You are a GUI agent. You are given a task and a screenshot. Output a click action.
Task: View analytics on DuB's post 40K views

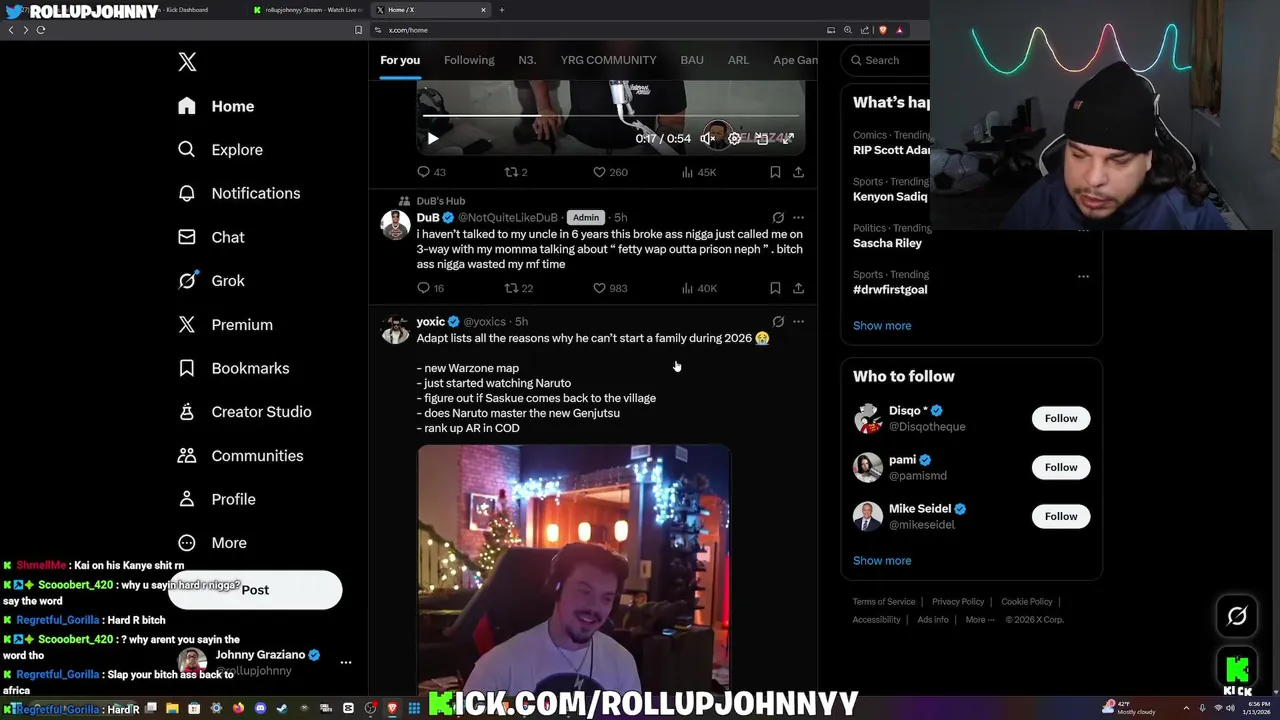pos(699,288)
